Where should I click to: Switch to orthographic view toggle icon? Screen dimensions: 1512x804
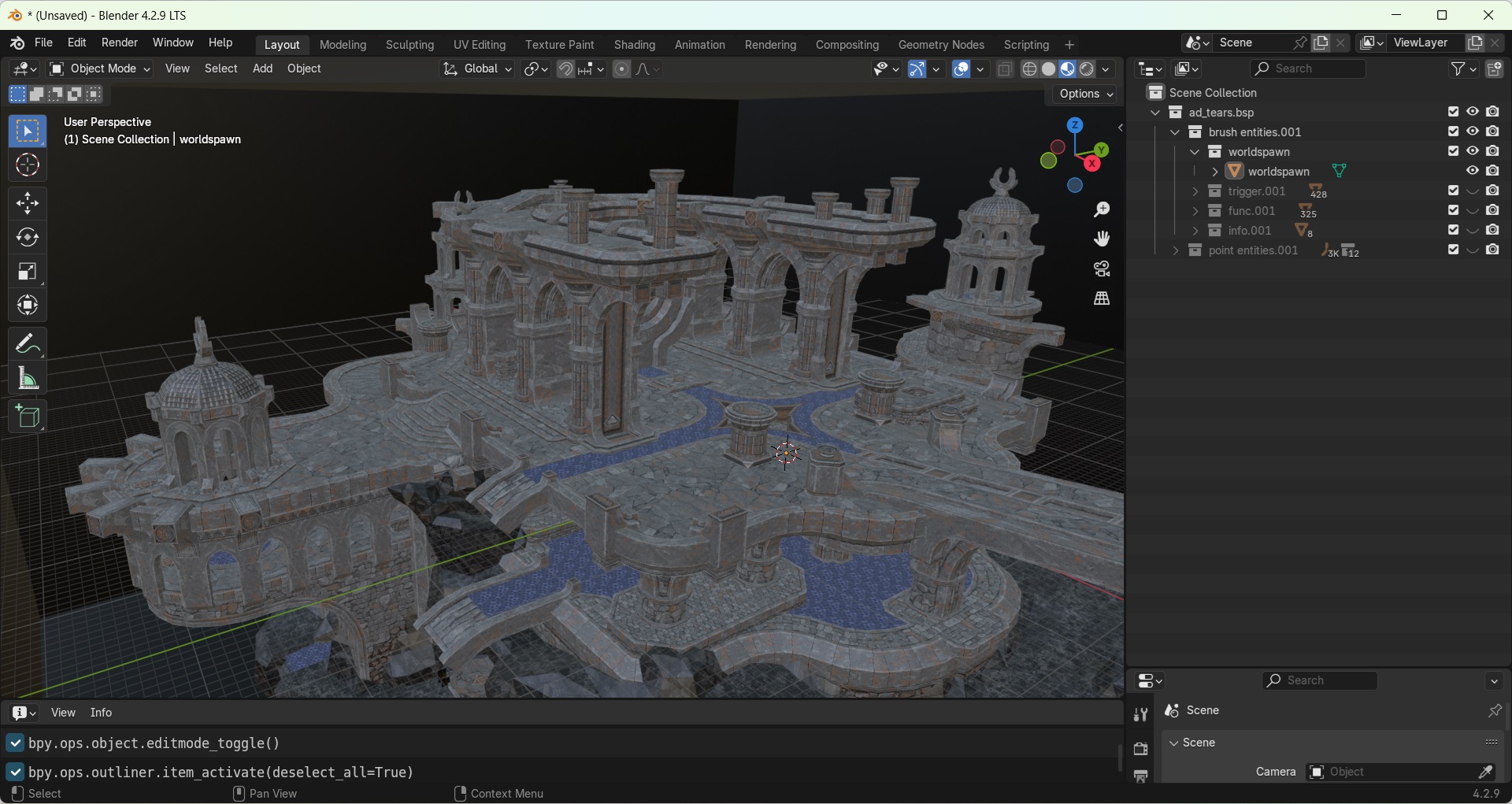tap(1102, 298)
